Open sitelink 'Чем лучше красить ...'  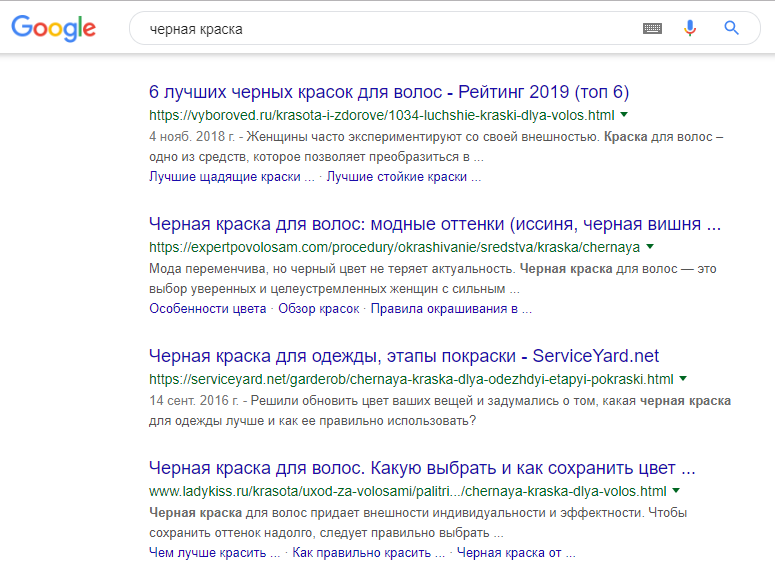pyautogui.click(x=215, y=553)
